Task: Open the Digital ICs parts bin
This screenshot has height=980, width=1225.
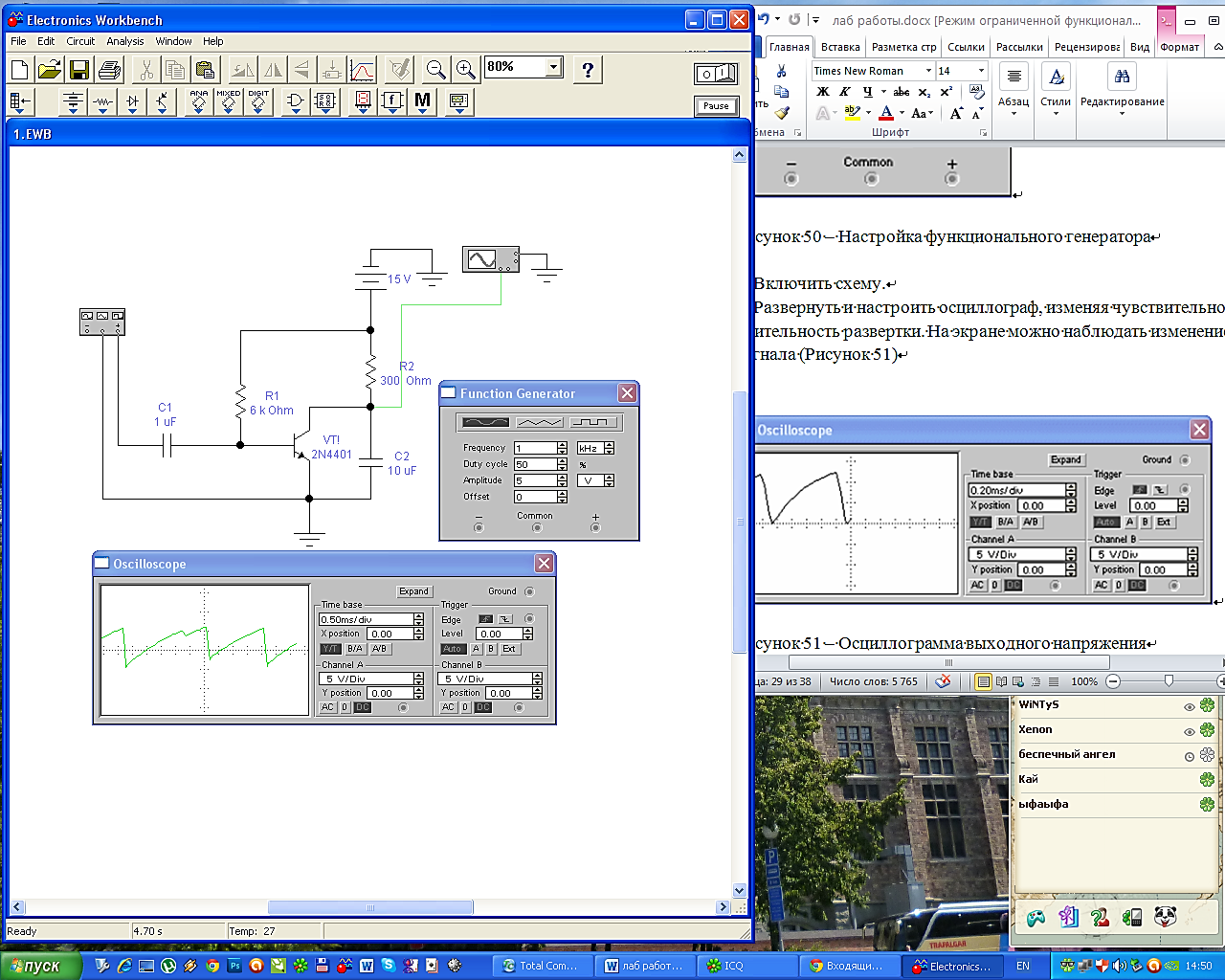Action: [x=257, y=101]
